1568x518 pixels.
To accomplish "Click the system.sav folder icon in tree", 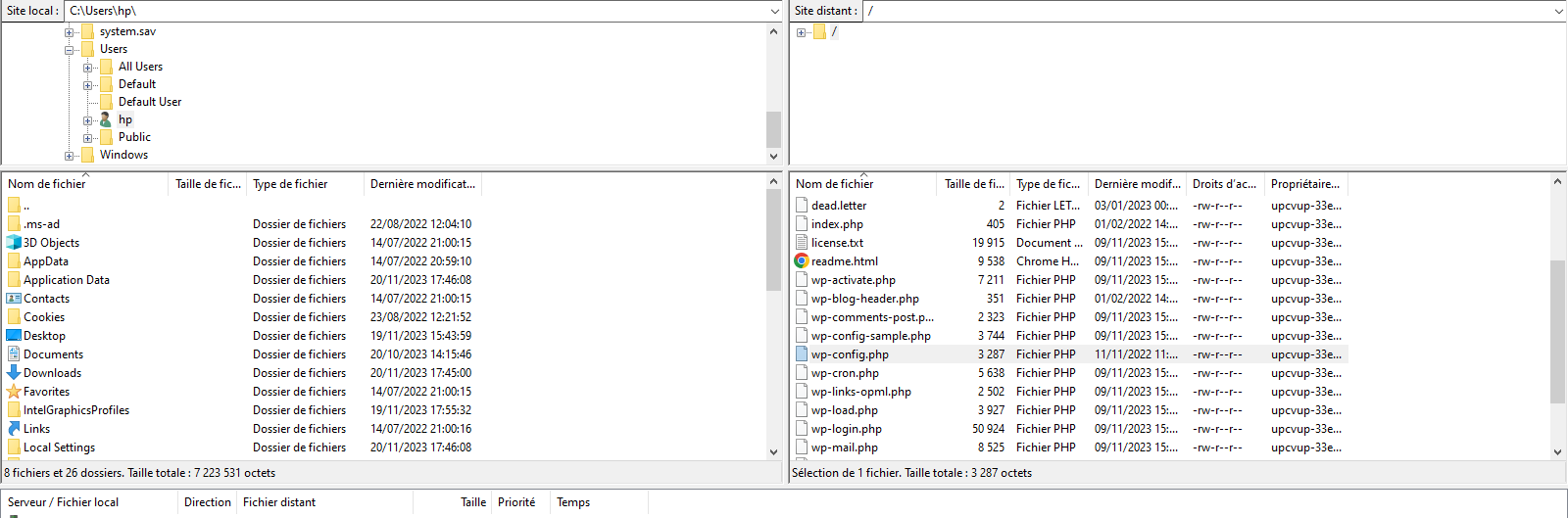I will tap(87, 31).
